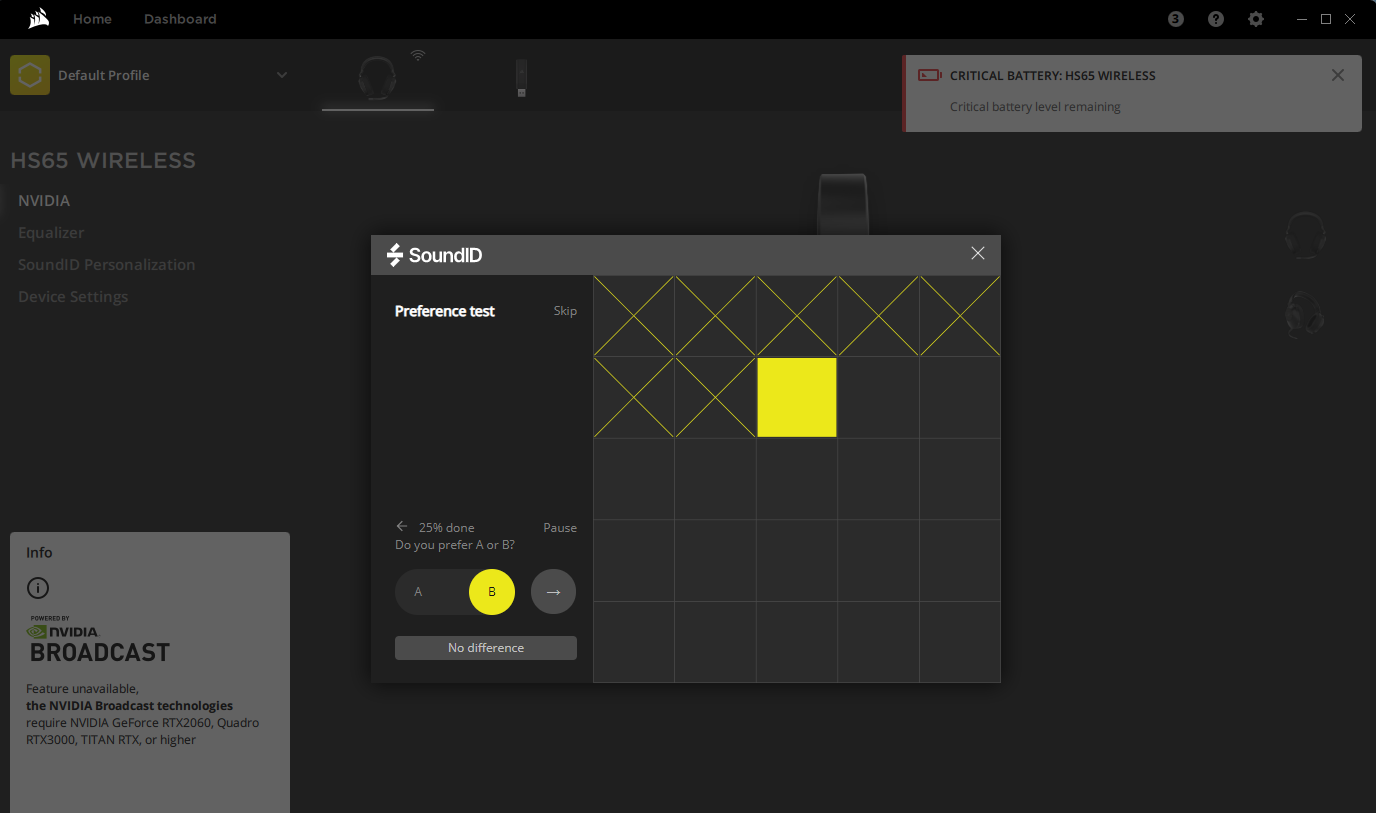This screenshot has width=1376, height=813.
Task: Click the No difference button
Action: (486, 648)
